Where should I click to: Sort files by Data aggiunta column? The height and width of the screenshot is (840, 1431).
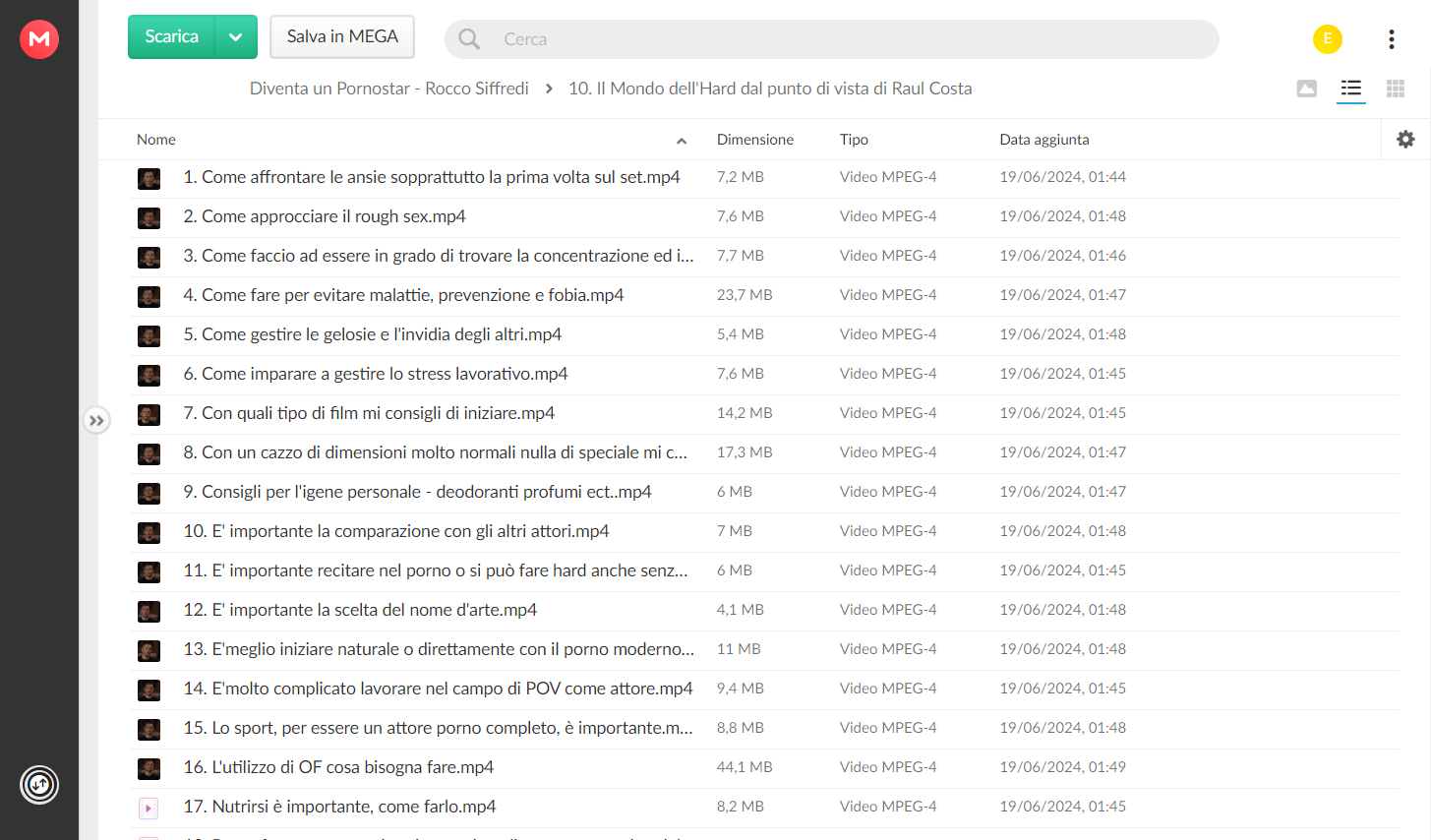point(1044,140)
